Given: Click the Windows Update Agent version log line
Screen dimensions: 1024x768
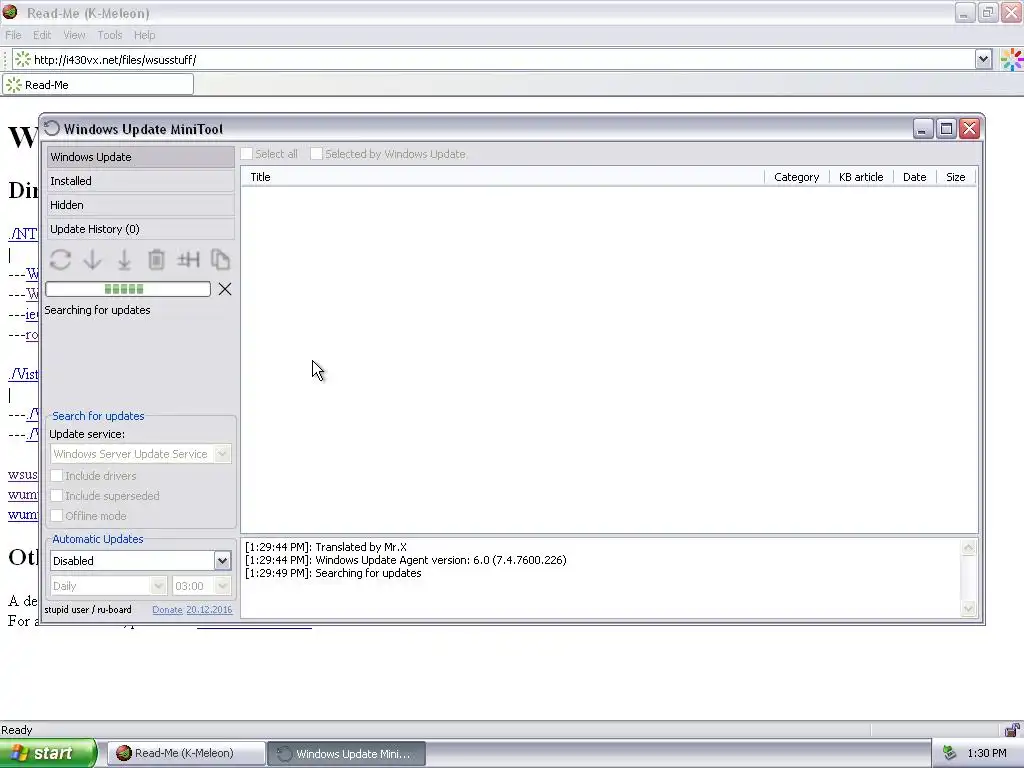Looking at the screenshot, I should point(406,560).
